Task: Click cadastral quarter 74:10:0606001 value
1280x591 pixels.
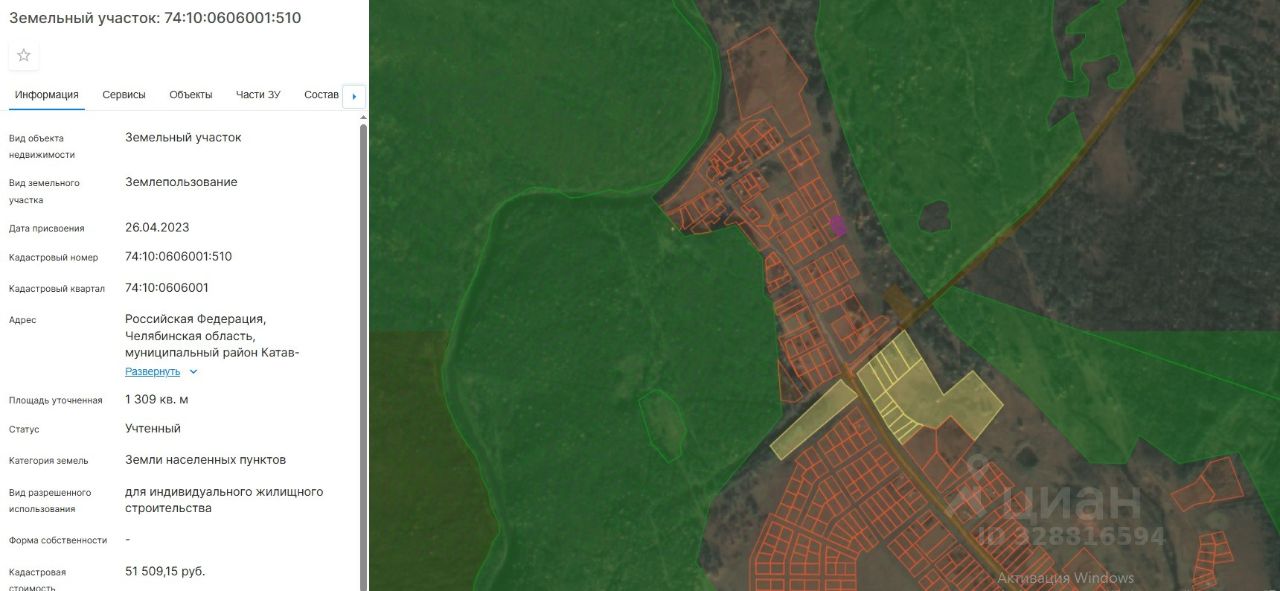Action: click(167, 287)
